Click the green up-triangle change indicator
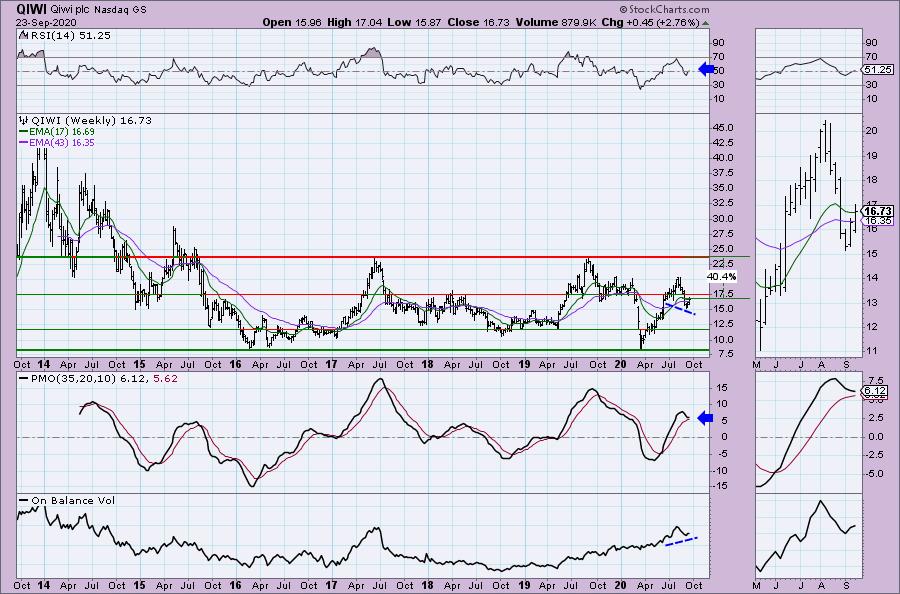The image size is (900, 594). point(705,23)
